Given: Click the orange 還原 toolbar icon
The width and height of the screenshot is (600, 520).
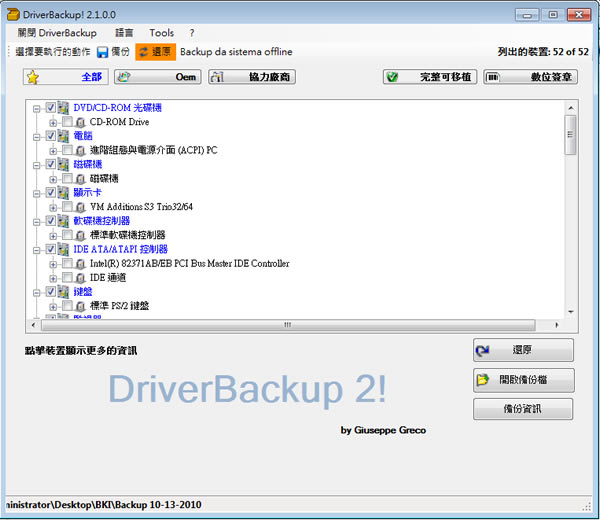Looking at the screenshot, I should 144,52.
